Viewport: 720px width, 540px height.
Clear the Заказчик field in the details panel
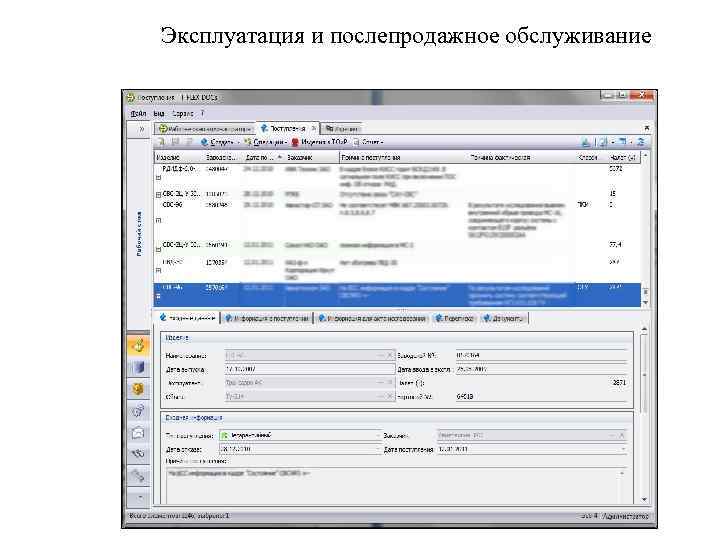pos(622,435)
